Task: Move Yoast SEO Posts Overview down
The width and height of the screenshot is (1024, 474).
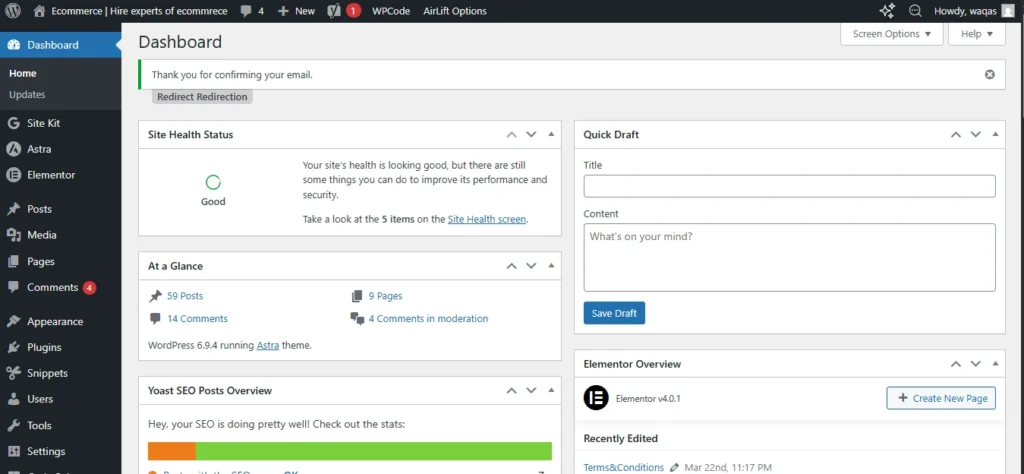Action: [x=531, y=390]
